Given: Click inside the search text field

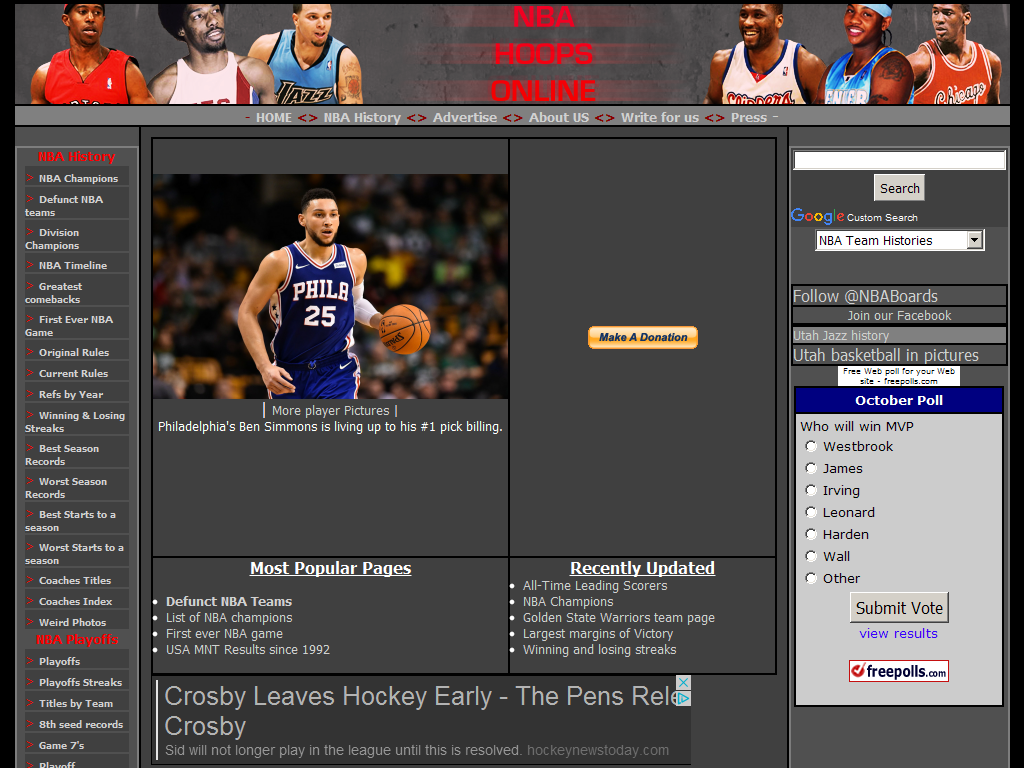Looking at the screenshot, I should click(x=898, y=160).
